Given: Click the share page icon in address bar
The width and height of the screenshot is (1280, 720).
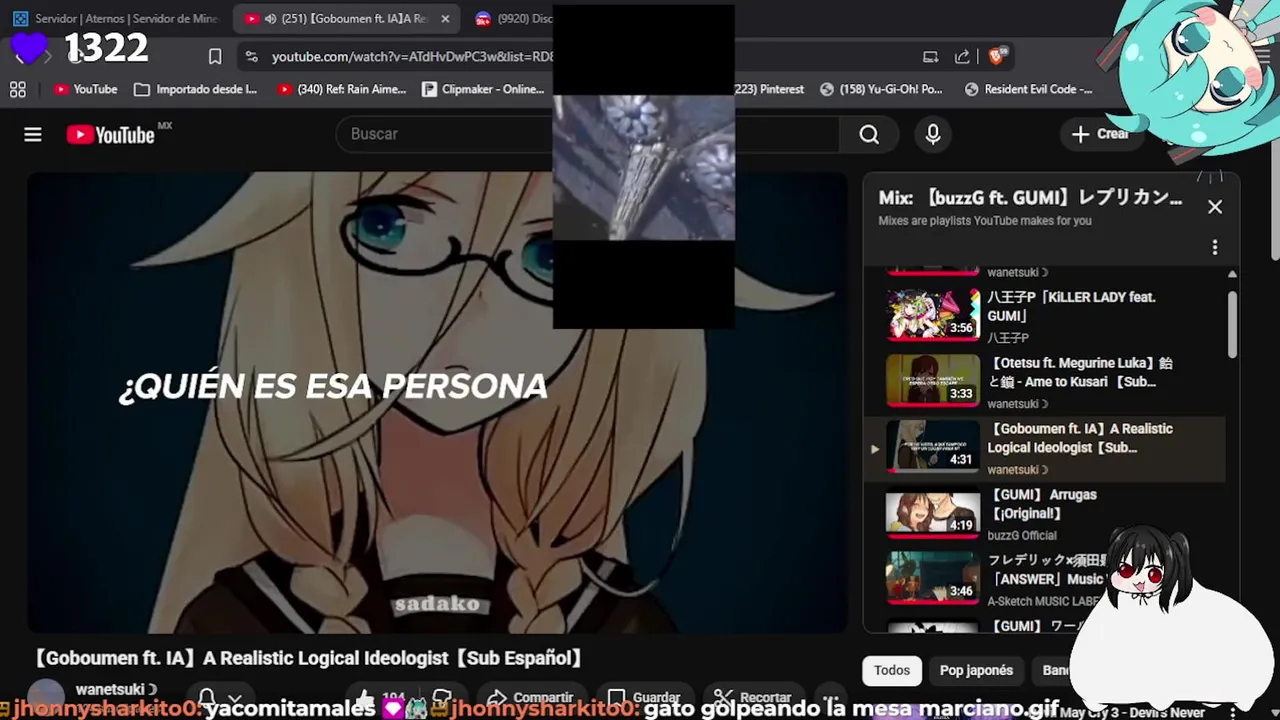Looking at the screenshot, I should pyautogui.click(x=962, y=57).
